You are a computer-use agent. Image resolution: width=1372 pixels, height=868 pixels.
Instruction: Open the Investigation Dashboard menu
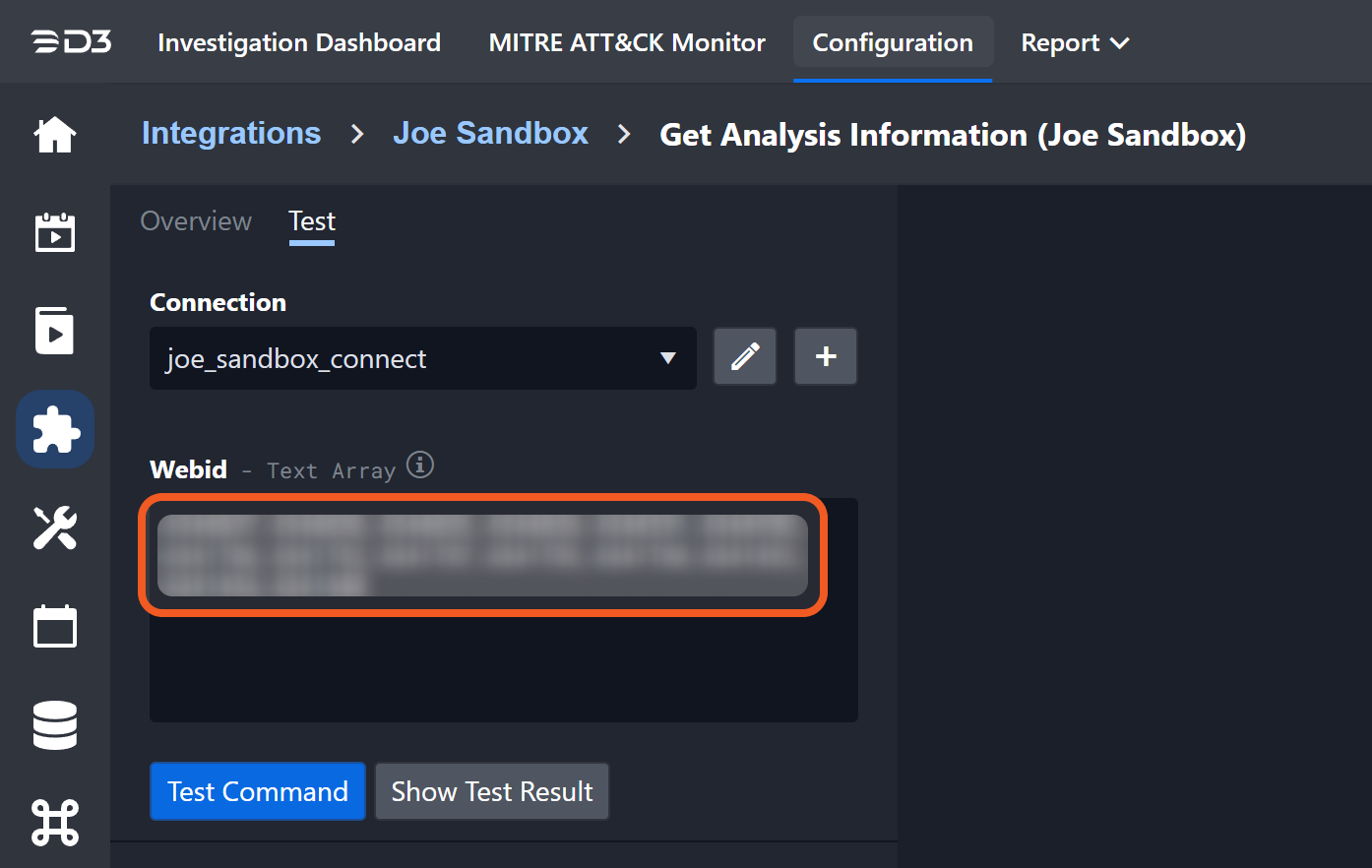click(299, 43)
